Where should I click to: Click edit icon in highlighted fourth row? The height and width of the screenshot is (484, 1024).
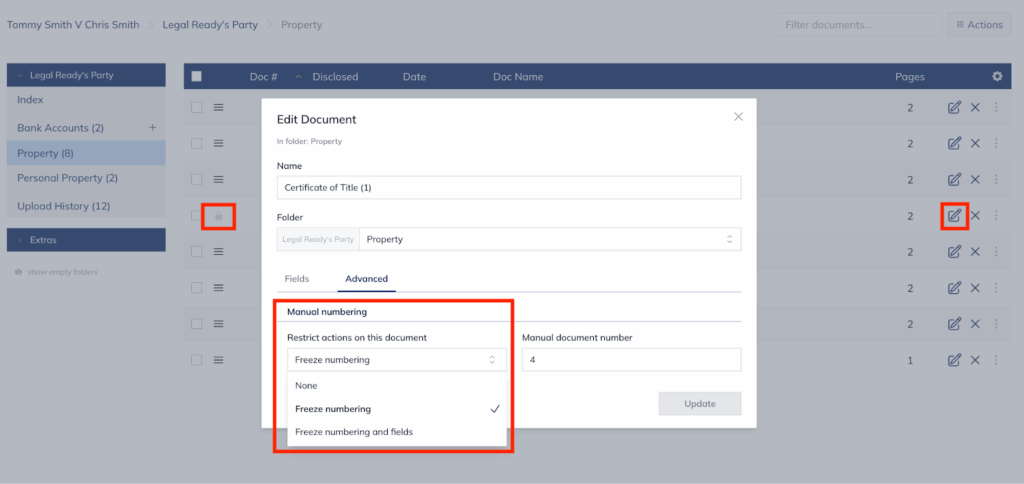click(x=954, y=215)
